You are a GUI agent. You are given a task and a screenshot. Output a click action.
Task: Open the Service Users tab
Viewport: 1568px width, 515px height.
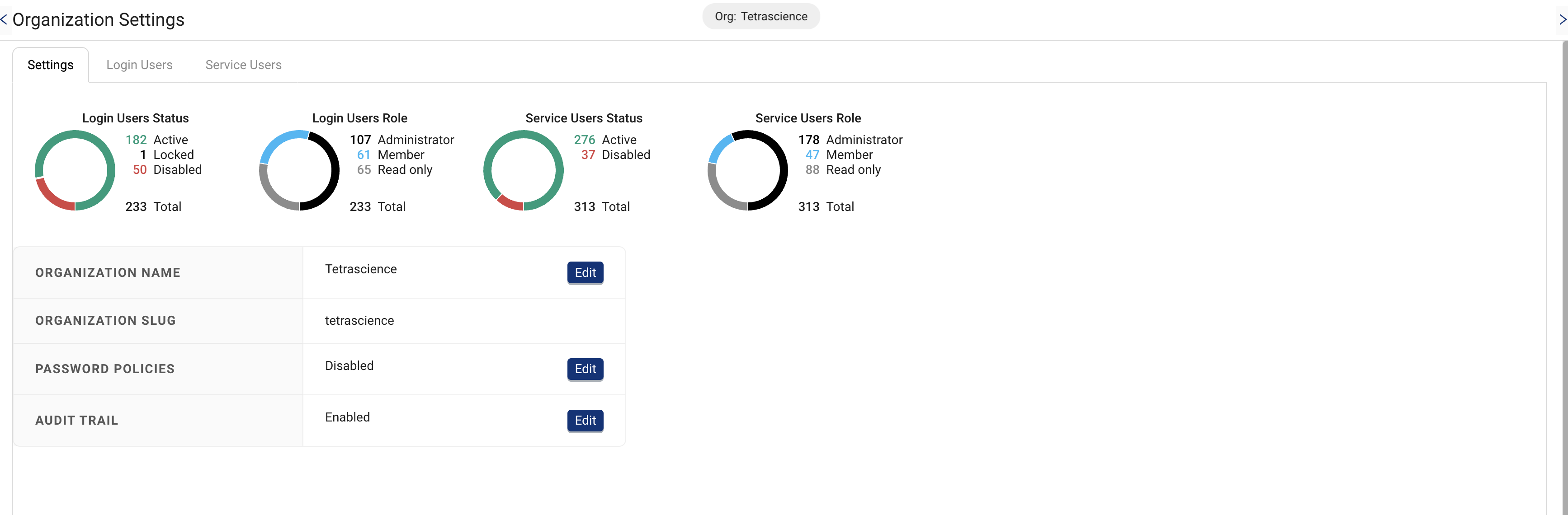[243, 65]
